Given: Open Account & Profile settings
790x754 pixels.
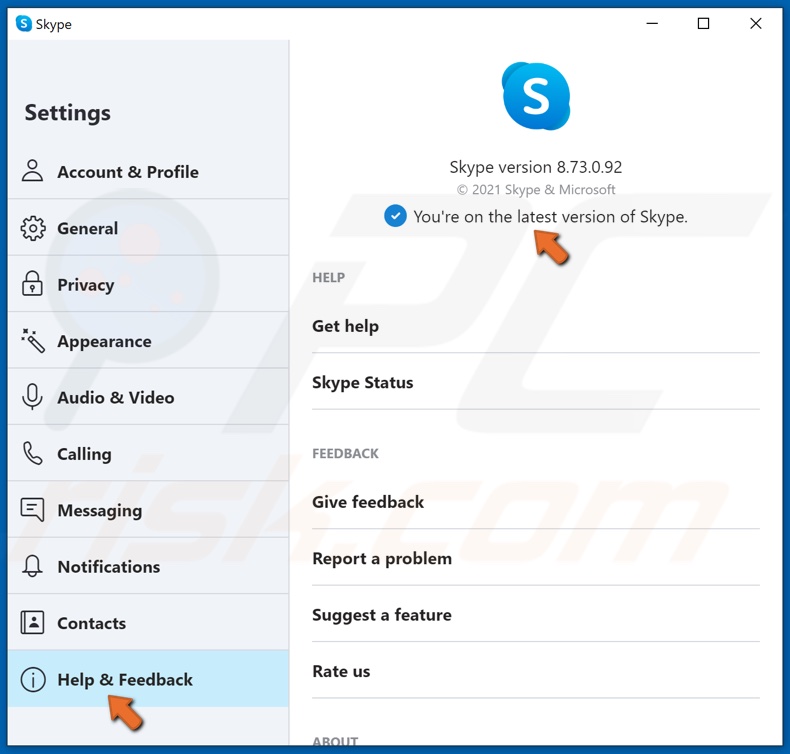Looking at the screenshot, I should (x=148, y=171).
